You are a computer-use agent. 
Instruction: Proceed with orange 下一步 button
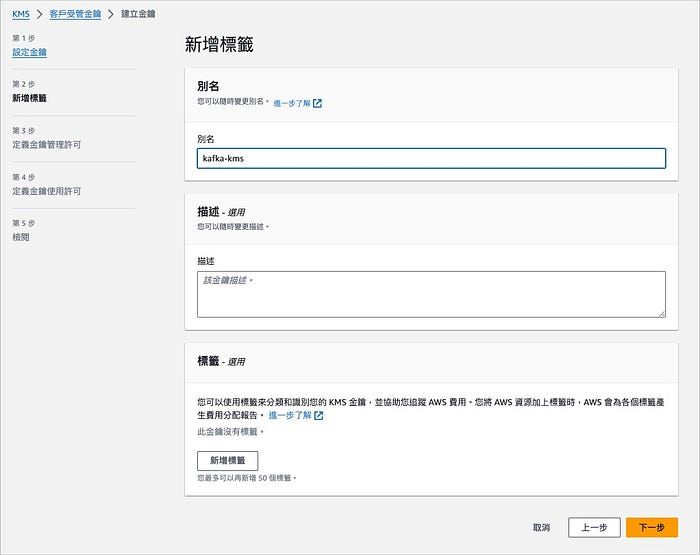pos(652,528)
